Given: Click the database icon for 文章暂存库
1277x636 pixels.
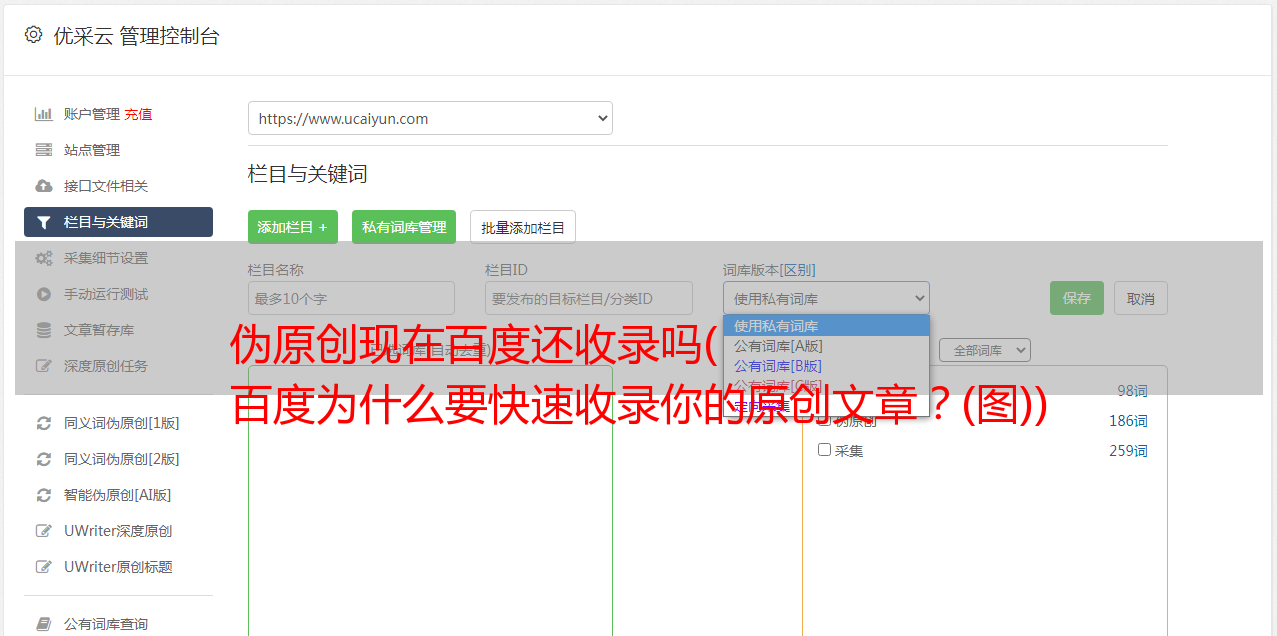Looking at the screenshot, I should point(44,330).
